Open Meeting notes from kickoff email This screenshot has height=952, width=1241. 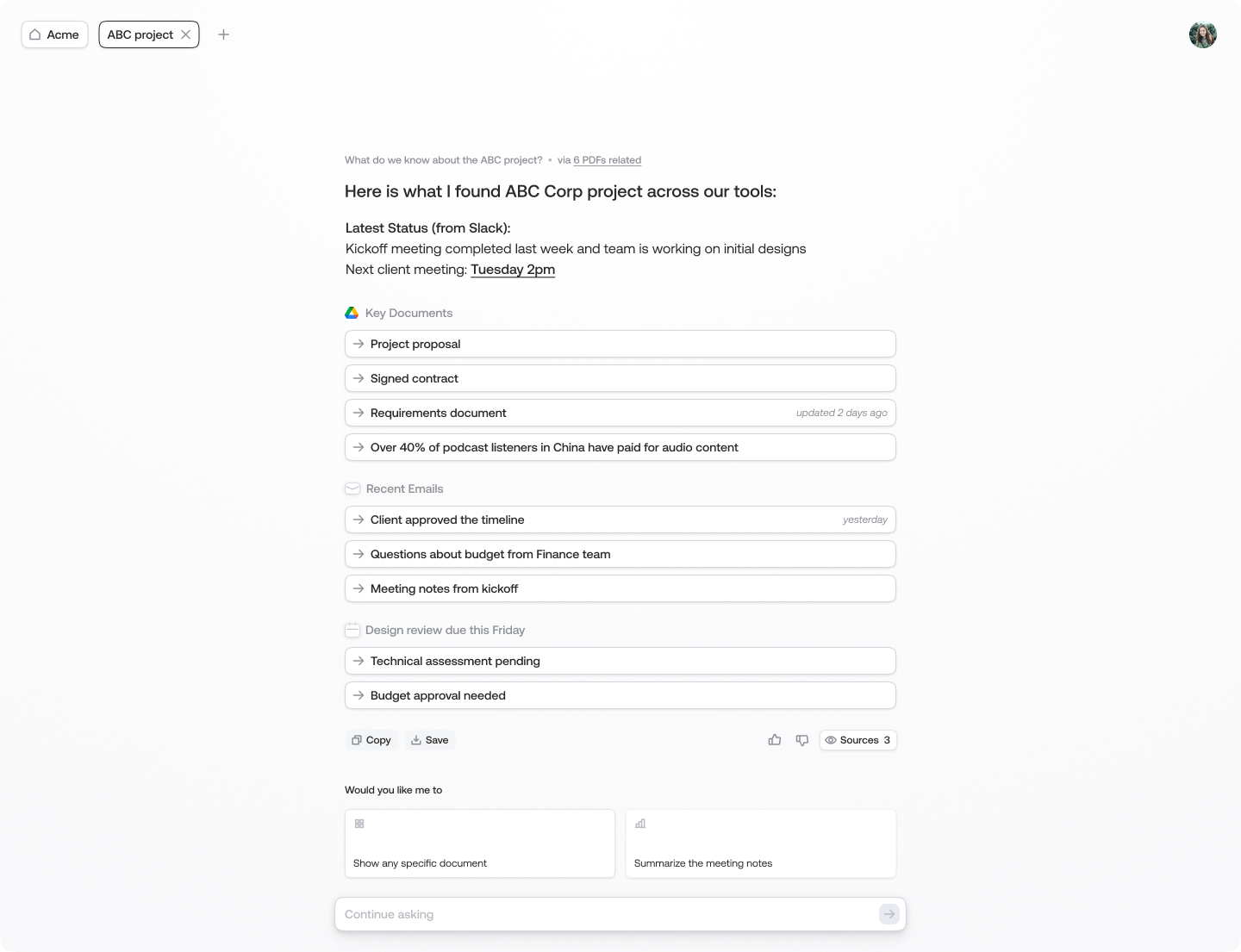coord(620,588)
